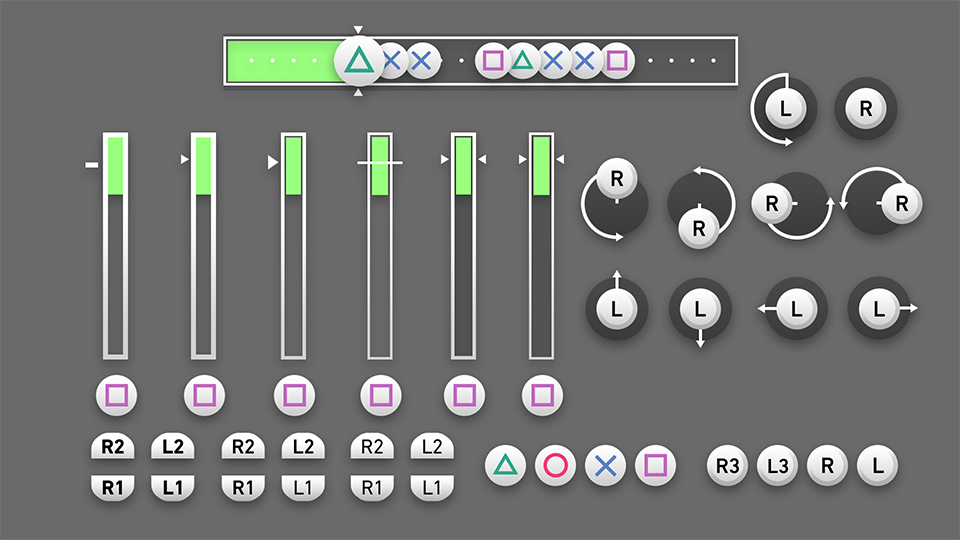This screenshot has height=540, width=960.
Task: Click the small triangle button between square and cross in the bar
Action: [523, 61]
